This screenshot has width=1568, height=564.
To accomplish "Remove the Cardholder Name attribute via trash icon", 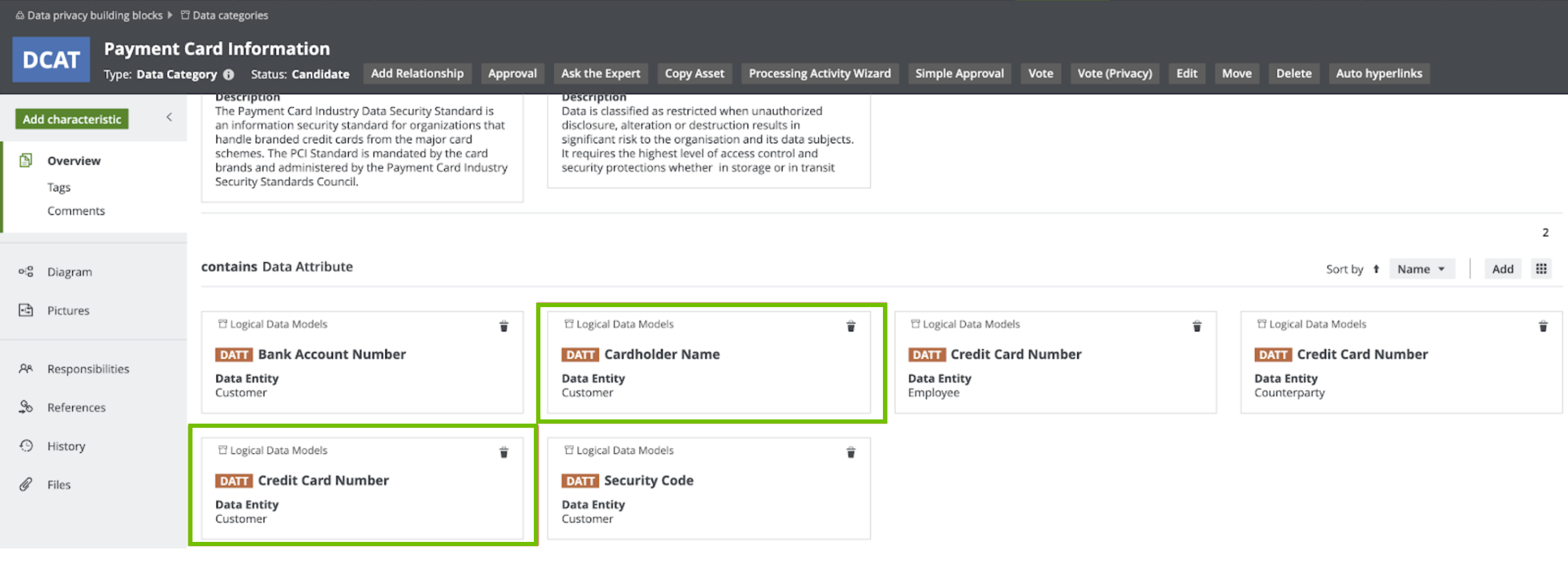I will 850,327.
